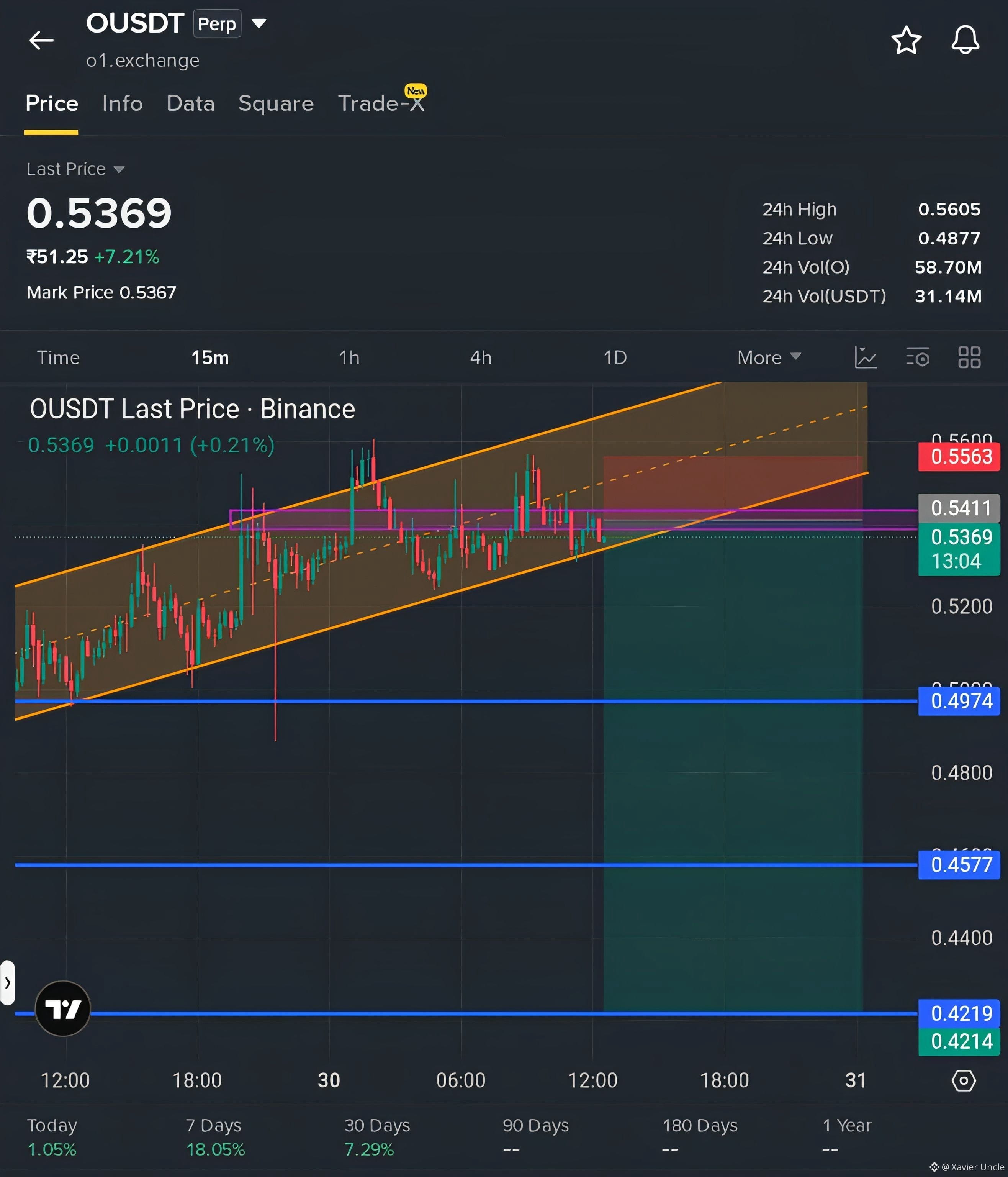Viewport: 1008px width, 1177px height.
Task: Click the 0.5411 gray price label
Action: pos(959,508)
